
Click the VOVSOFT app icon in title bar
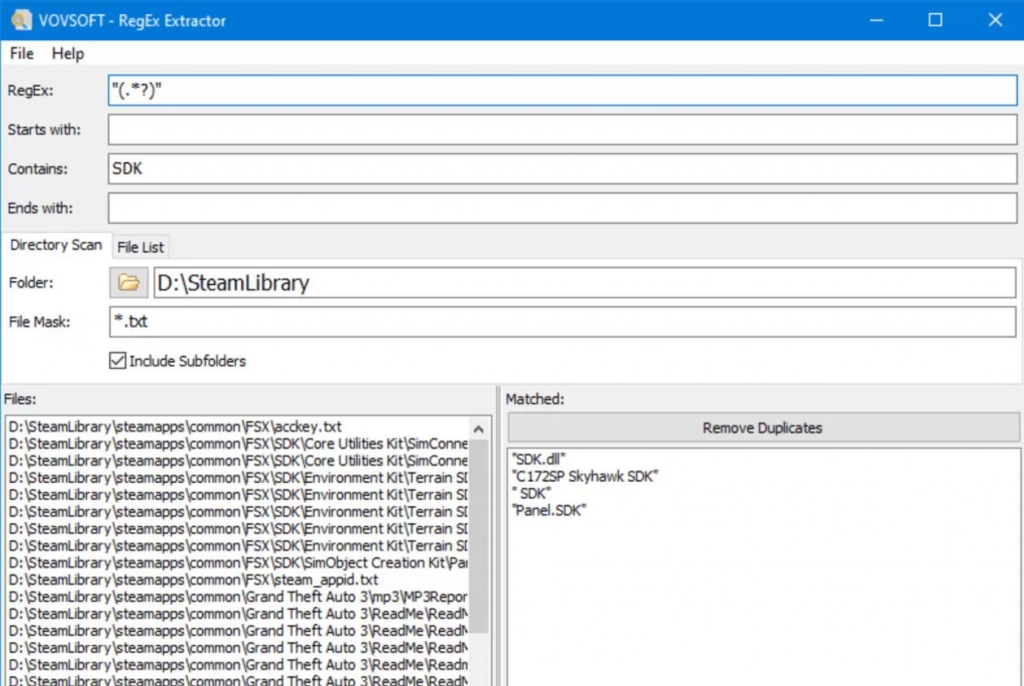pos(21,20)
